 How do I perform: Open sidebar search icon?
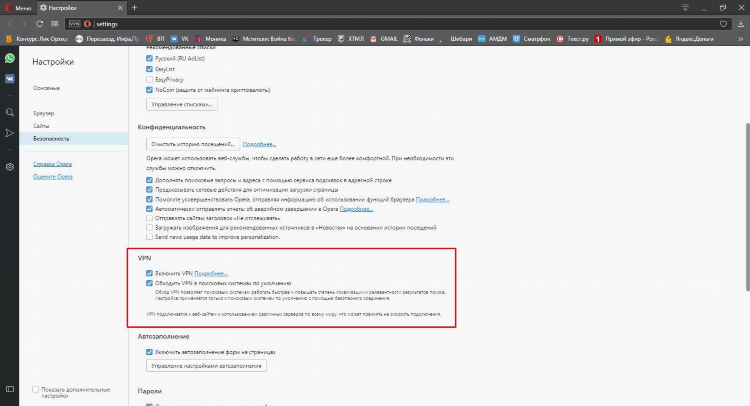pyautogui.click(x=10, y=112)
